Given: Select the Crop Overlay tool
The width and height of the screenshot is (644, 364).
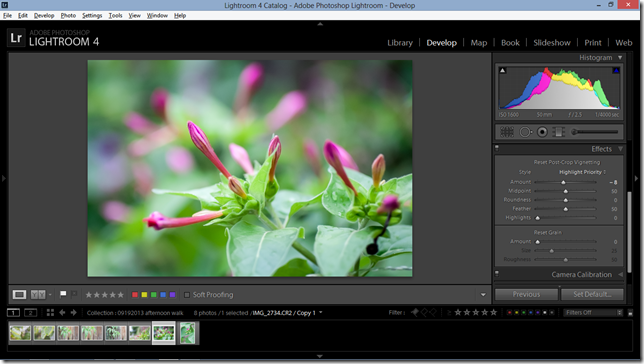Looking at the screenshot, I should tap(506, 132).
